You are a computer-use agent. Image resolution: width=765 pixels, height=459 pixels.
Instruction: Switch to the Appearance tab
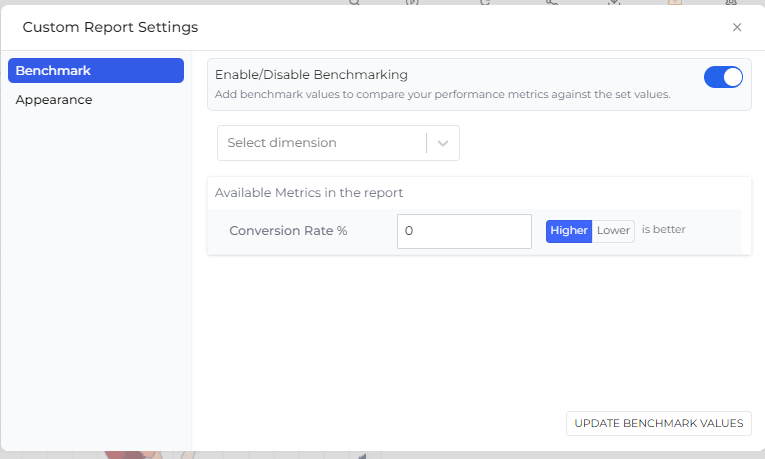[x=54, y=100]
